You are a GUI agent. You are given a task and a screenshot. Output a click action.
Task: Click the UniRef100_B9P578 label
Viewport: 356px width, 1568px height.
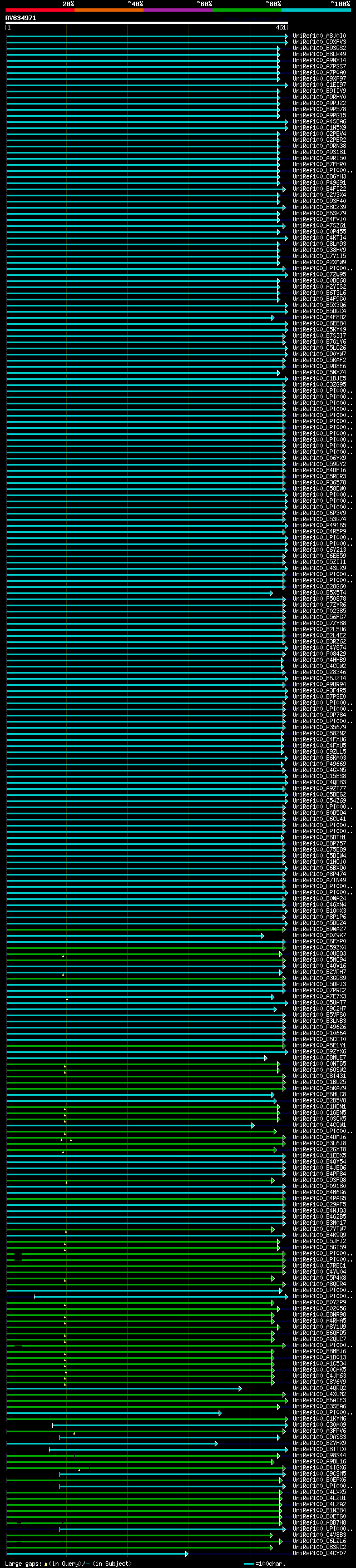pos(319,109)
